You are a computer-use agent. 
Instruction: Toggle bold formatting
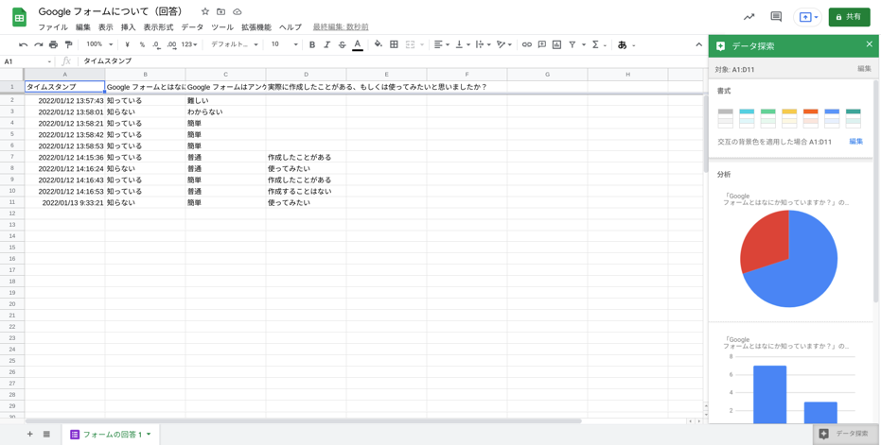312,44
